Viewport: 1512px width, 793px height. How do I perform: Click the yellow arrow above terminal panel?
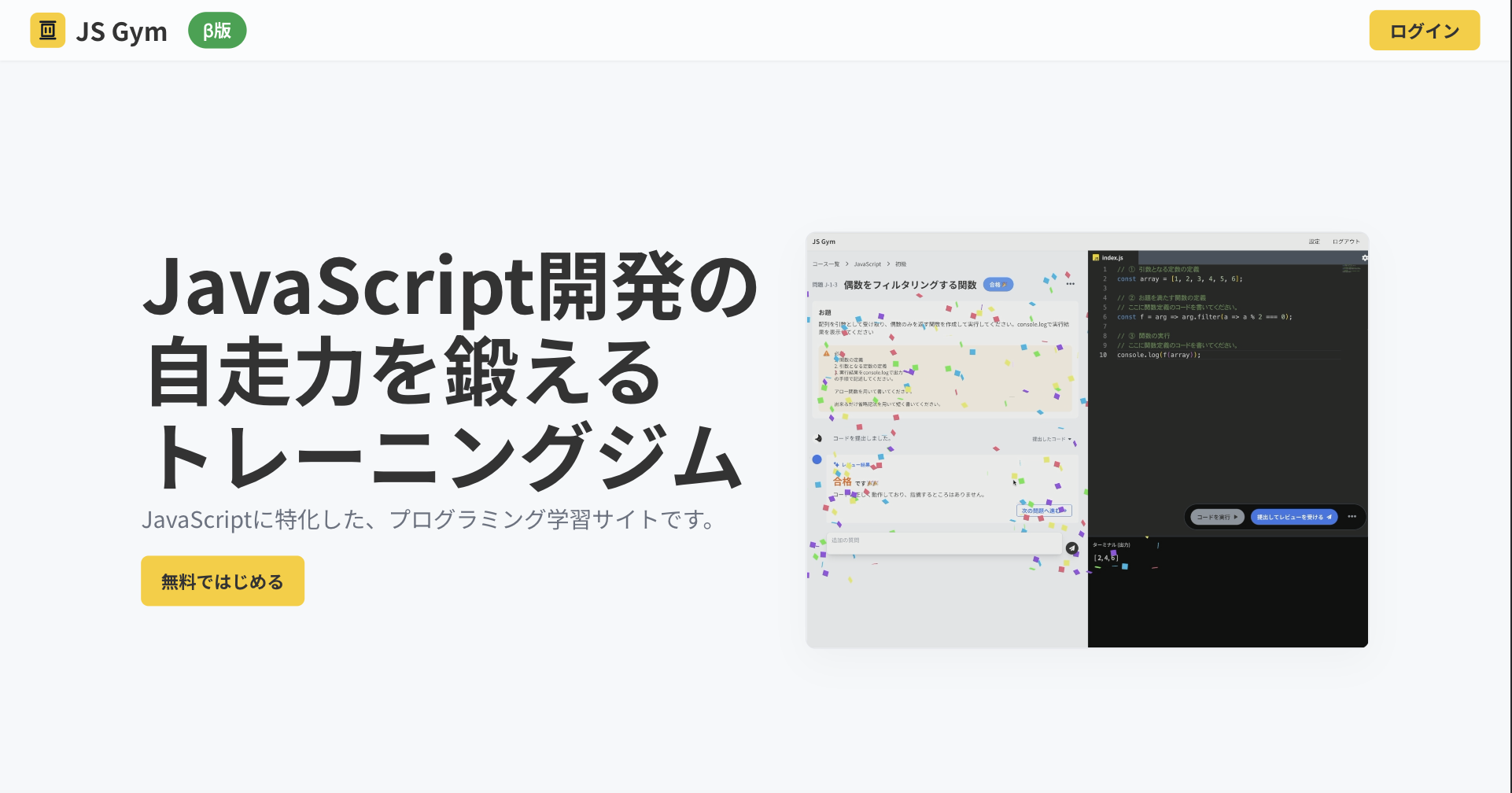click(x=1147, y=536)
